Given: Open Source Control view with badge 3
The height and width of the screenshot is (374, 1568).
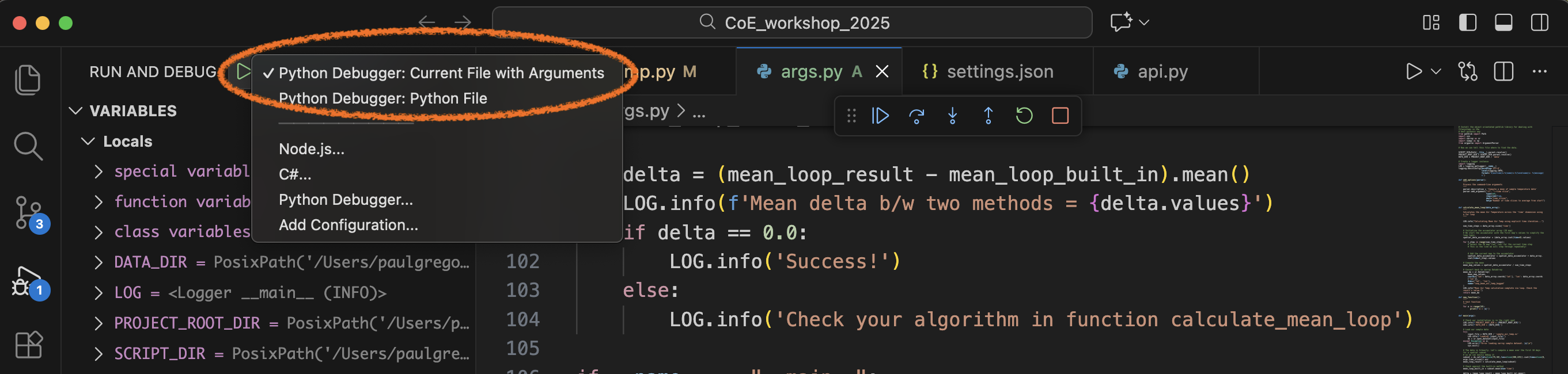Looking at the screenshot, I should 29,213.
